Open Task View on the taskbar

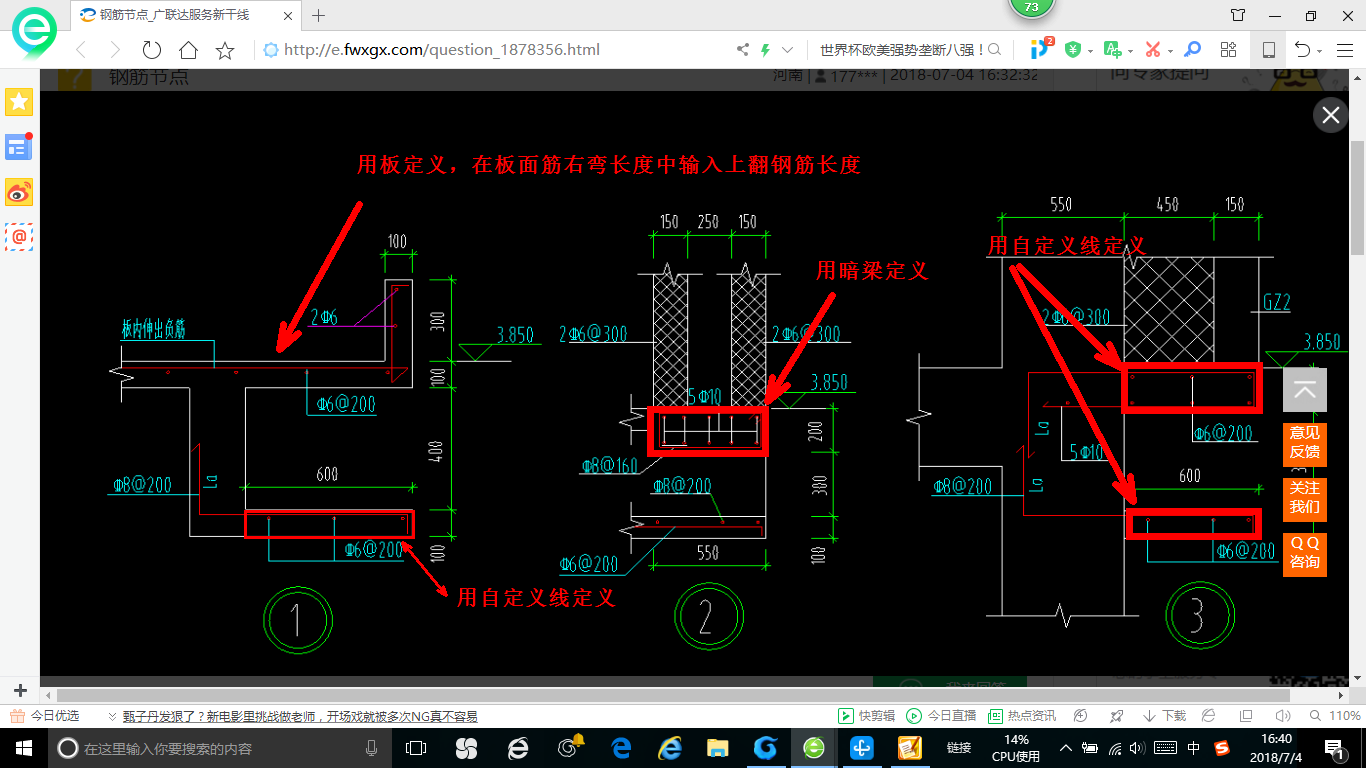point(416,747)
